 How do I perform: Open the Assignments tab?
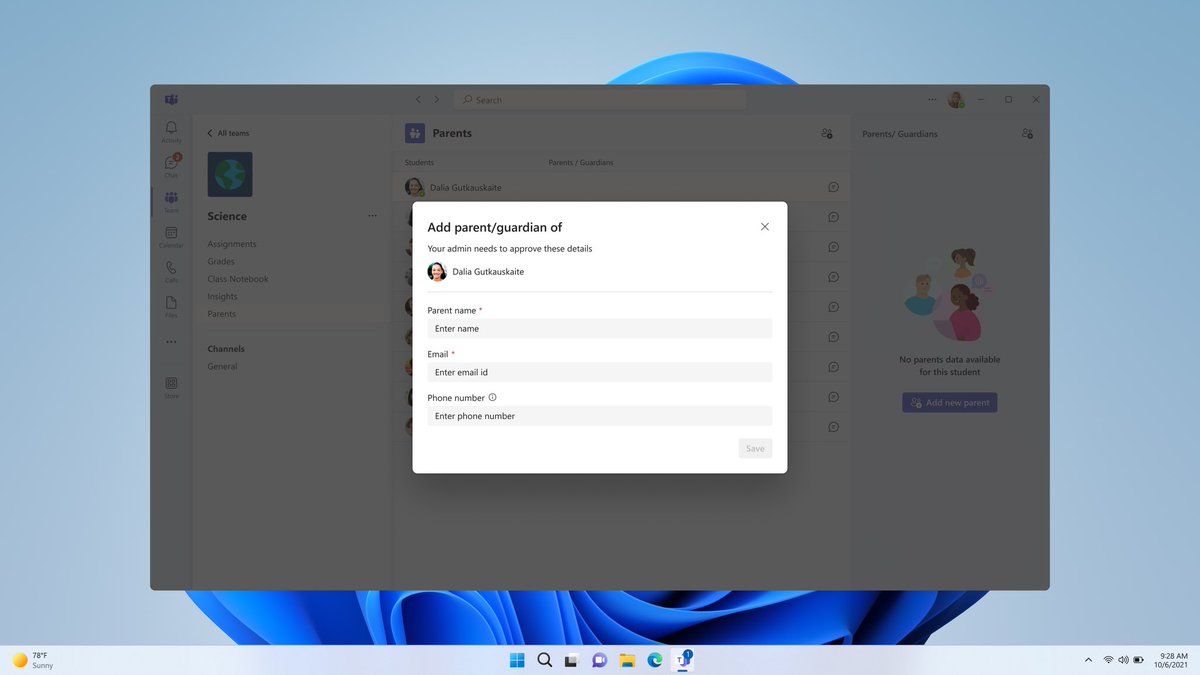[232, 244]
